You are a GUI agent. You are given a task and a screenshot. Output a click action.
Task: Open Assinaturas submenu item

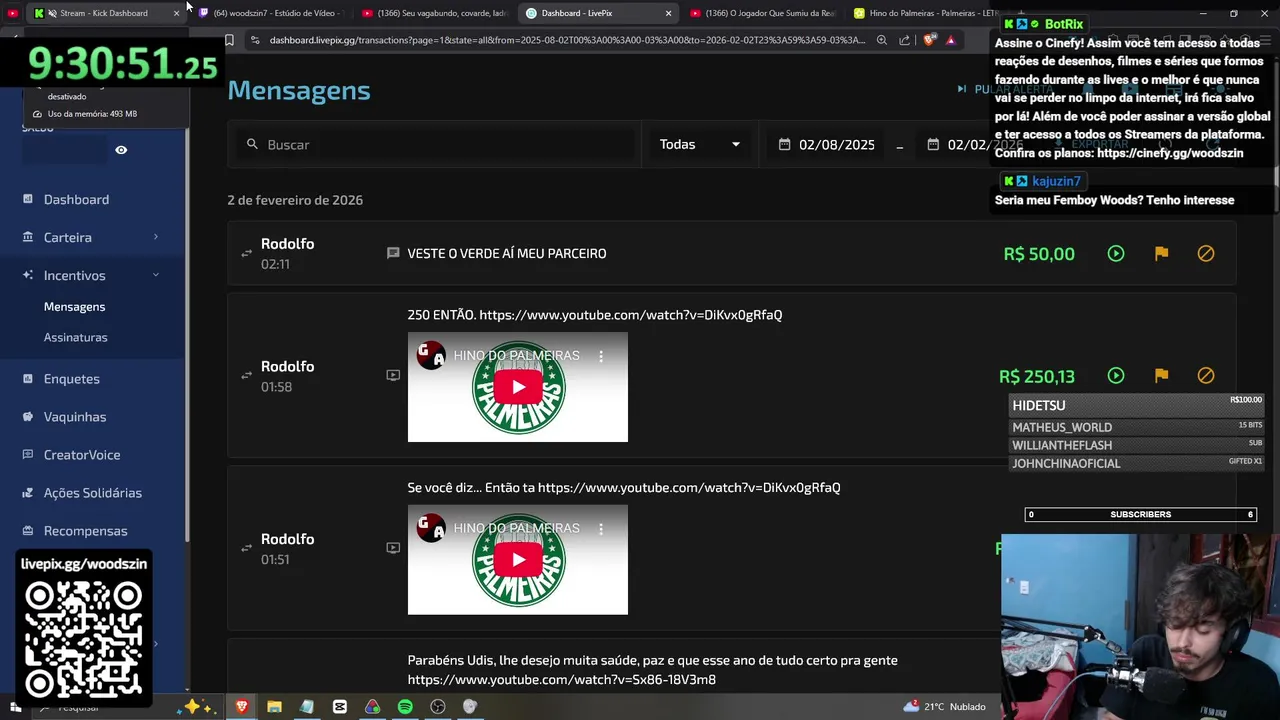pyautogui.click(x=75, y=338)
